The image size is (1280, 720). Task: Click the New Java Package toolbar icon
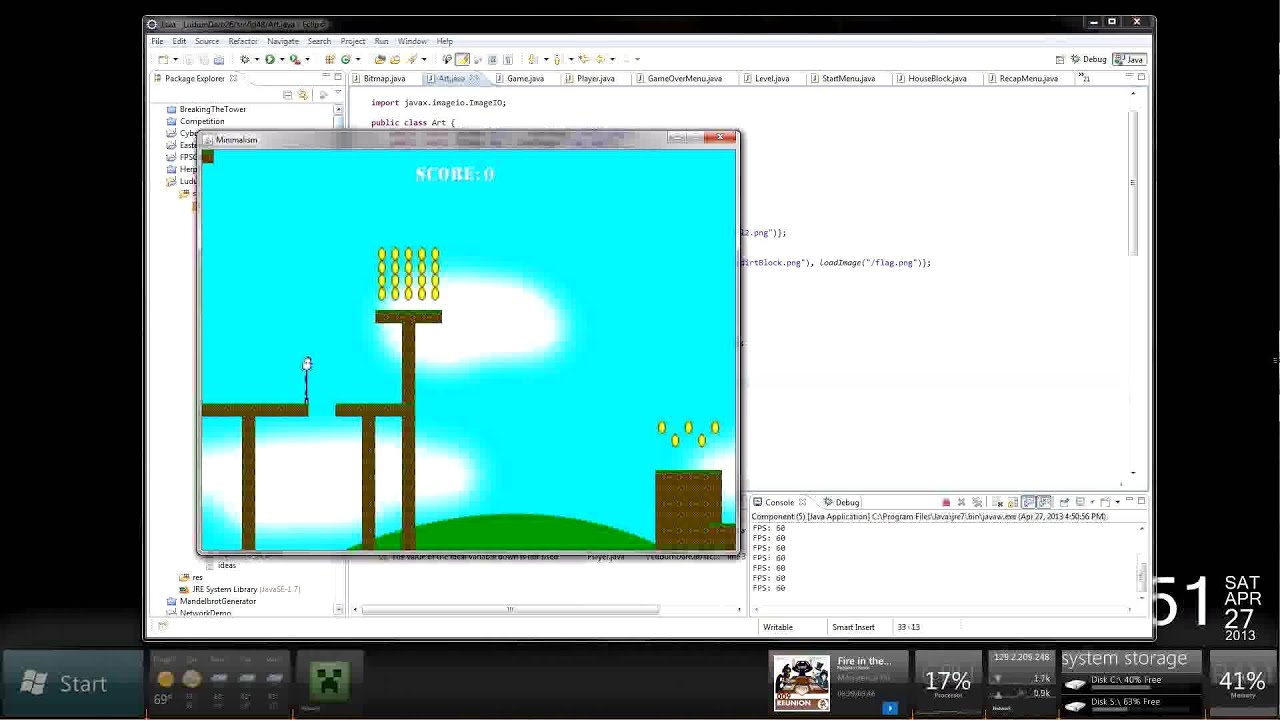coord(330,59)
